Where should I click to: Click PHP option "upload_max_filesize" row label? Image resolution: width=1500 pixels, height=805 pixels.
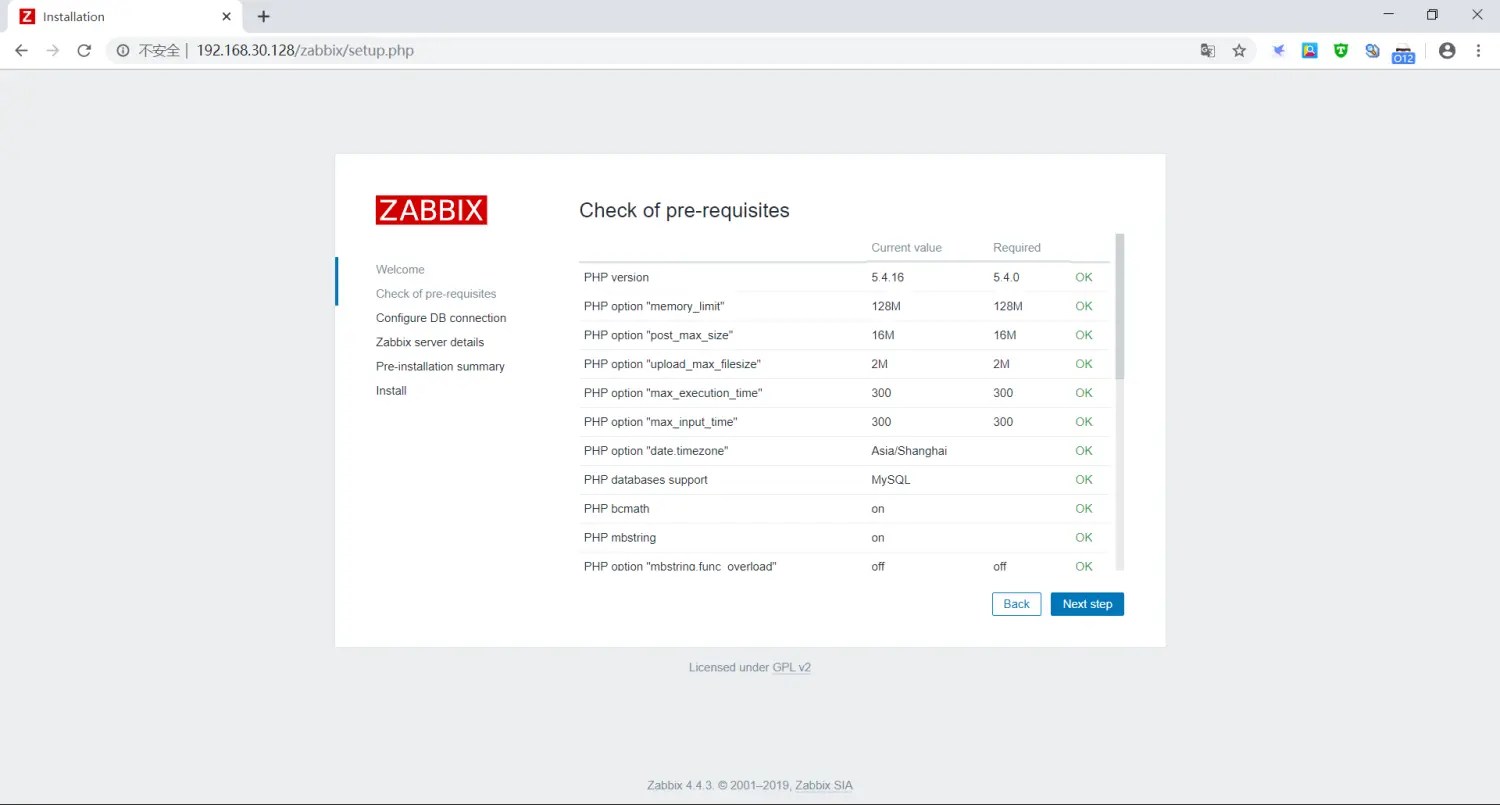point(672,364)
